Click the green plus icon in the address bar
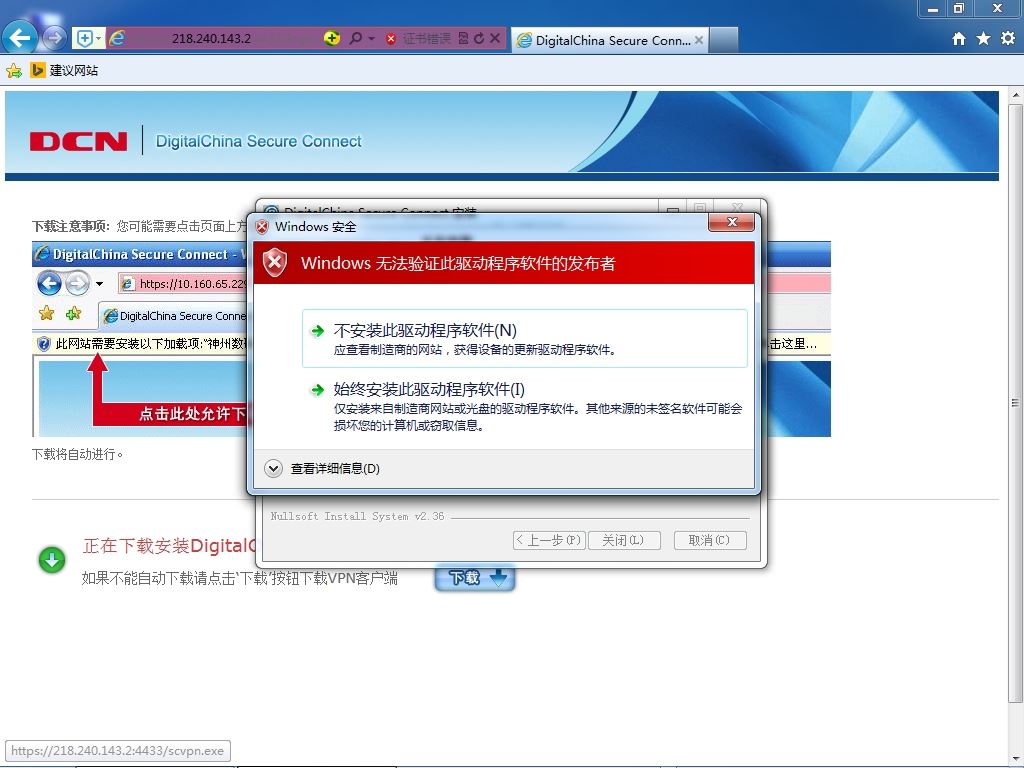 (x=332, y=39)
